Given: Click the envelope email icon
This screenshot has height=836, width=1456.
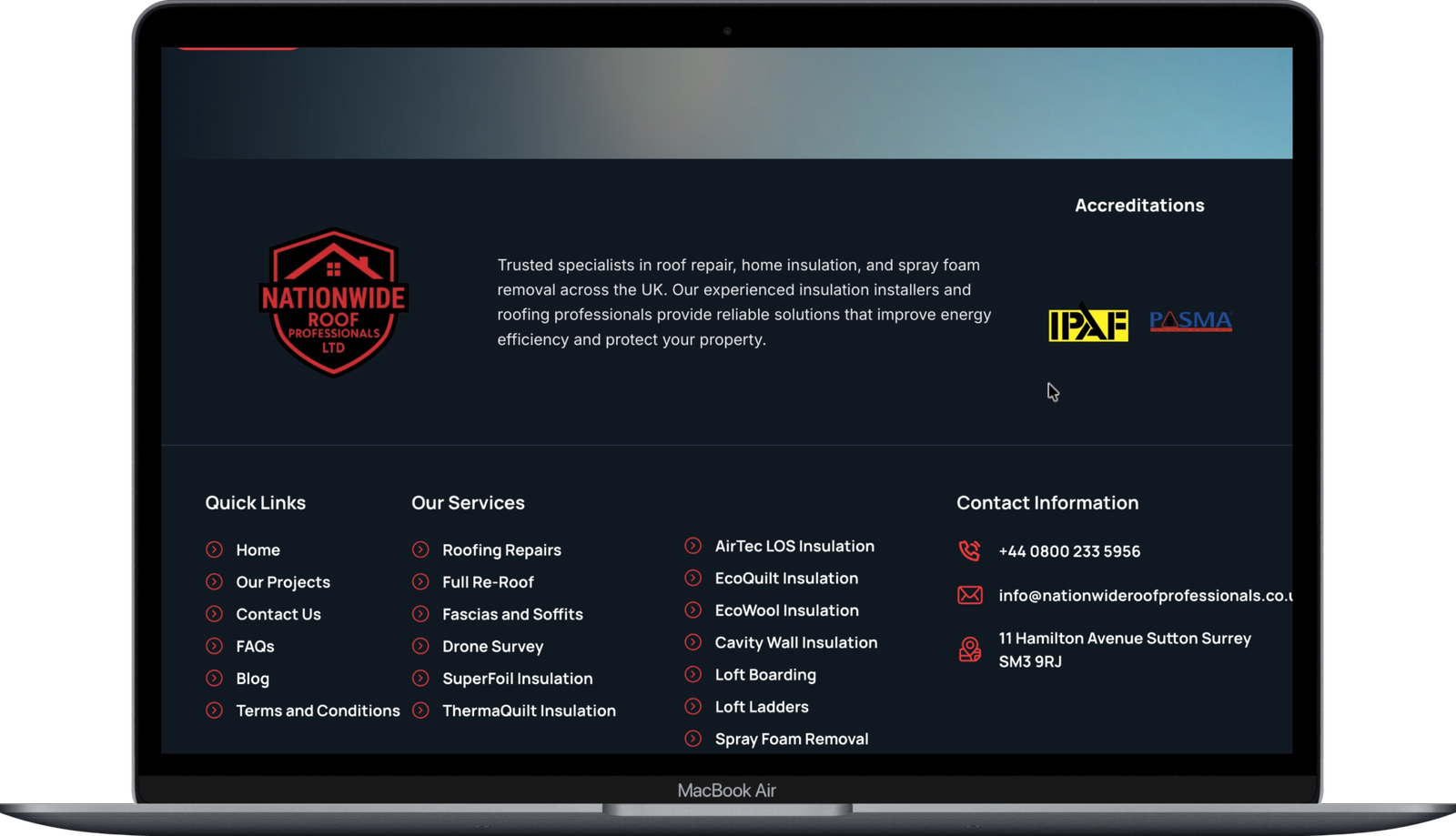Looking at the screenshot, I should point(970,595).
